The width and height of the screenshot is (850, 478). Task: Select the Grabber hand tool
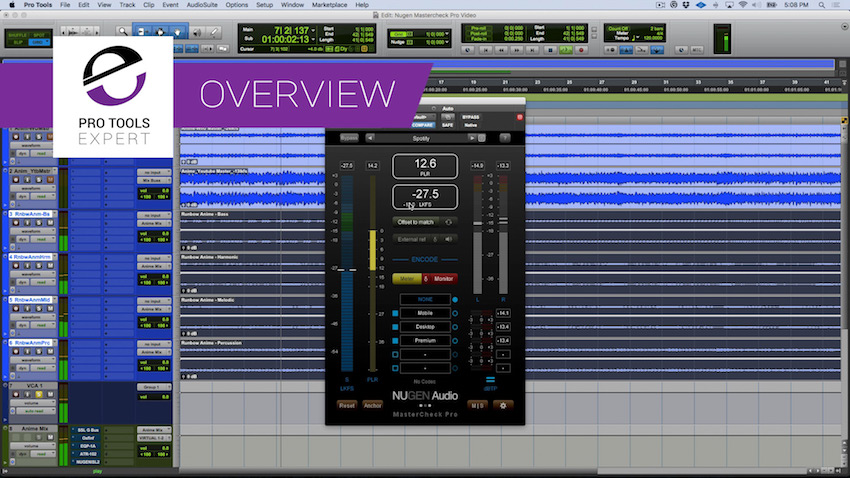pos(177,32)
